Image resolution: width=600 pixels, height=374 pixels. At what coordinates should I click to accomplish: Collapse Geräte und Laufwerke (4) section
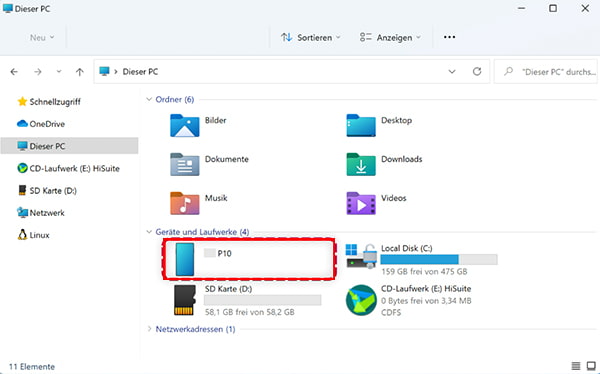click(149, 232)
